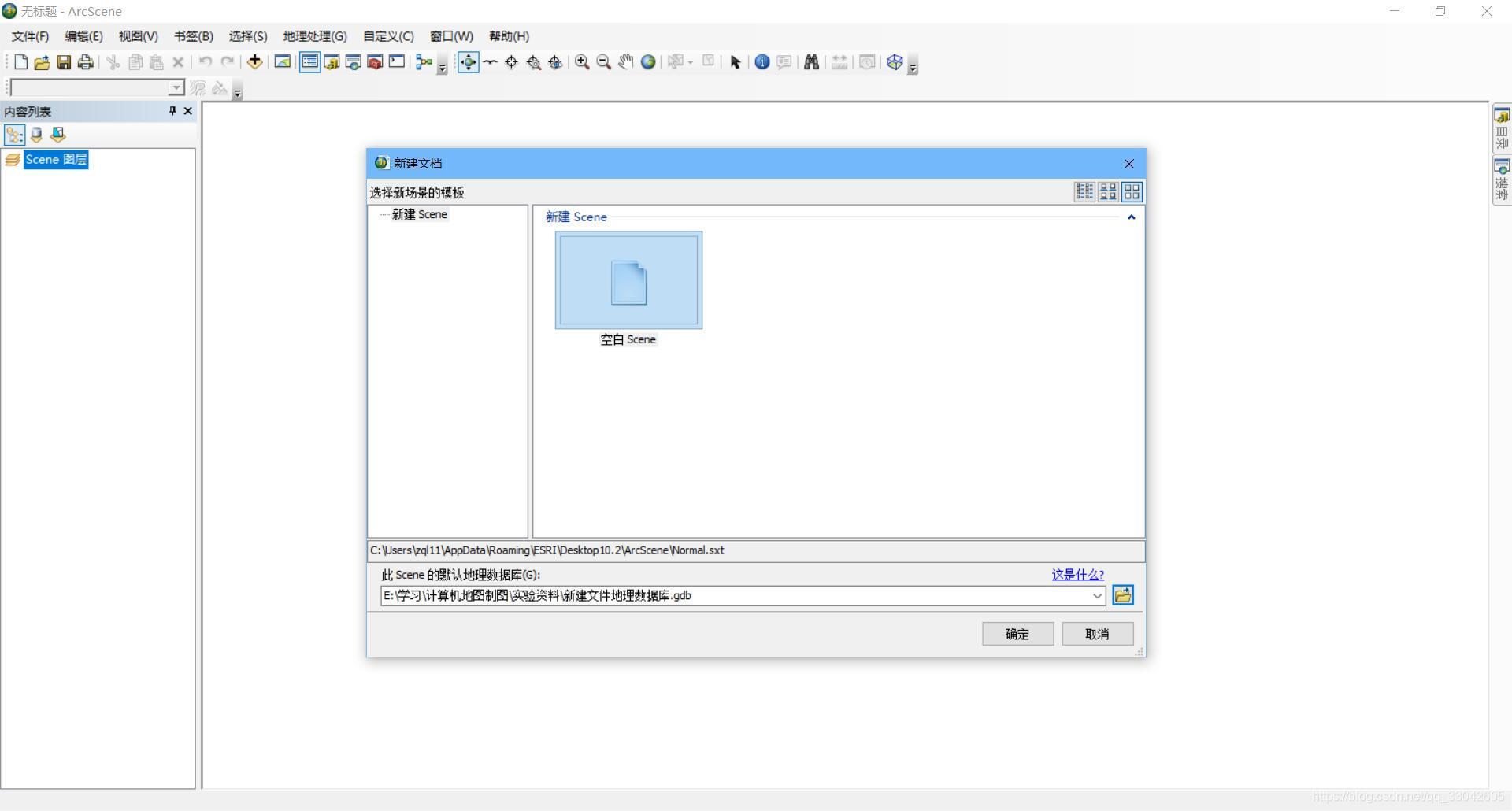Open the Scene Properties picture icon
The height and width of the screenshot is (811, 1512).
(282, 62)
